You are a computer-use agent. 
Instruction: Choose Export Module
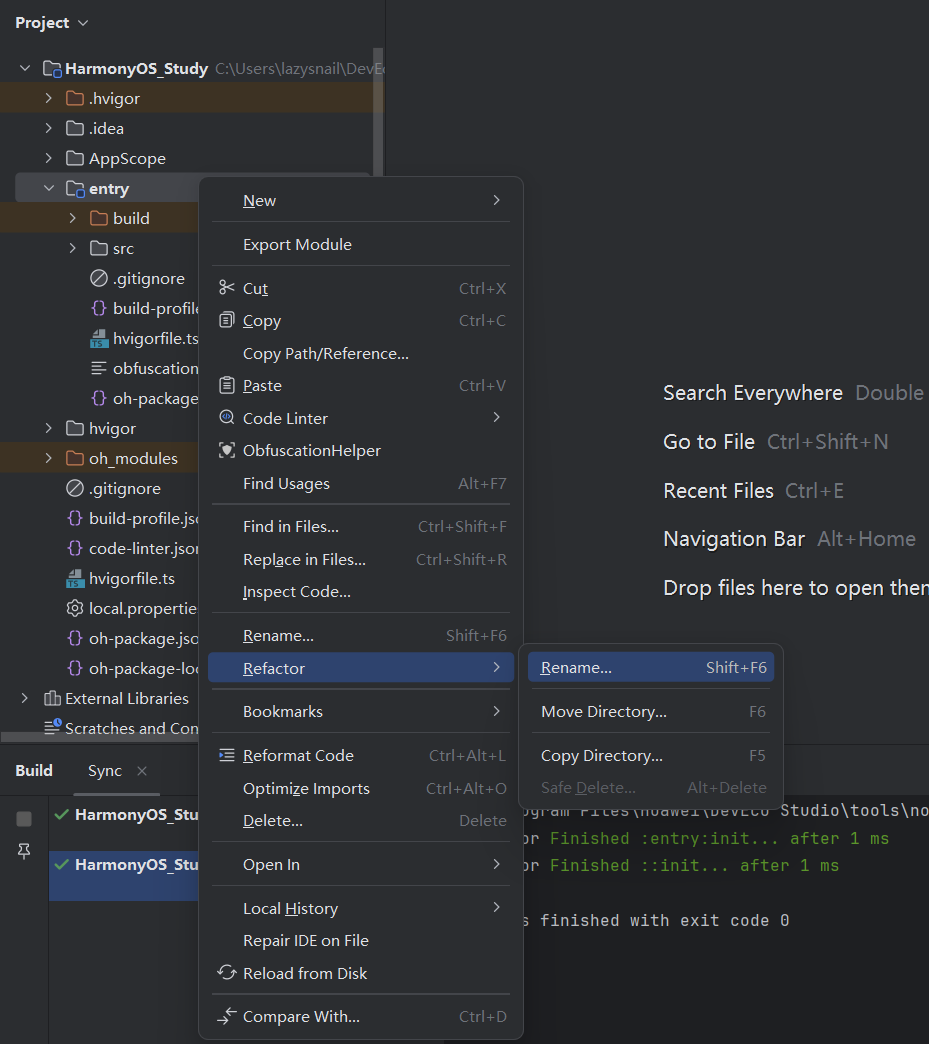[x=360, y=244]
